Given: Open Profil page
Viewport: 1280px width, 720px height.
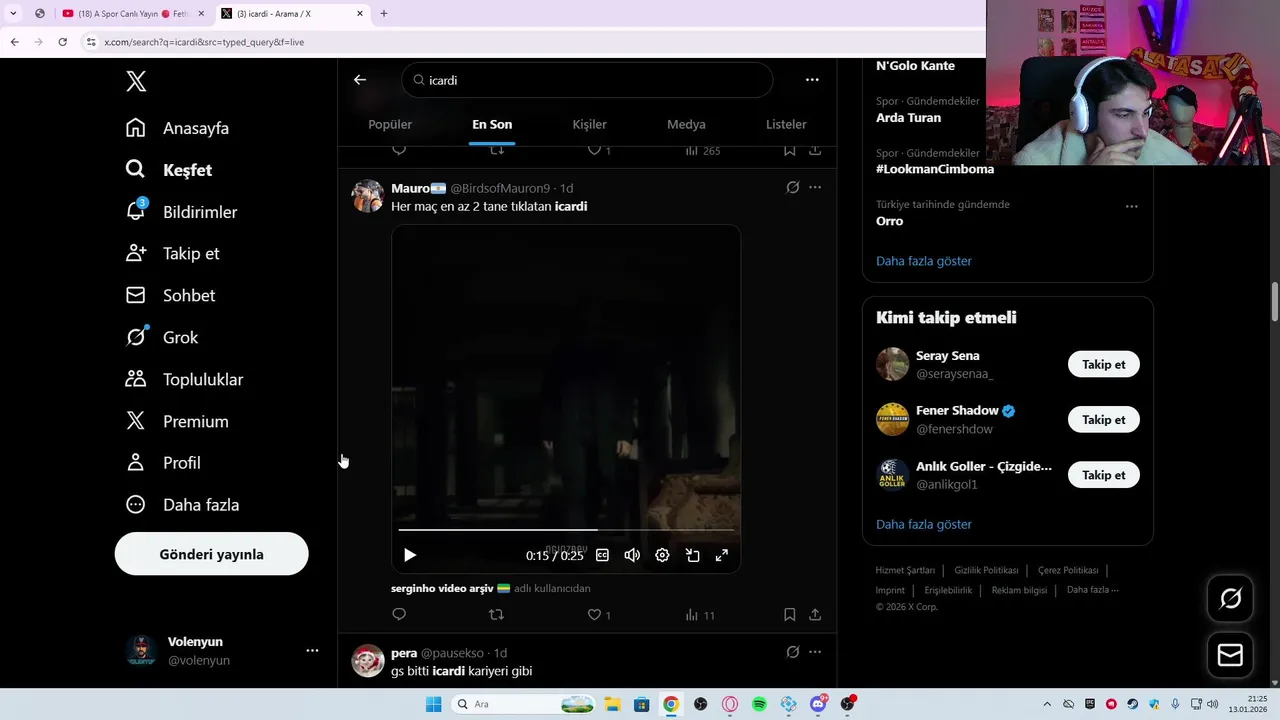Looking at the screenshot, I should [x=163, y=463].
